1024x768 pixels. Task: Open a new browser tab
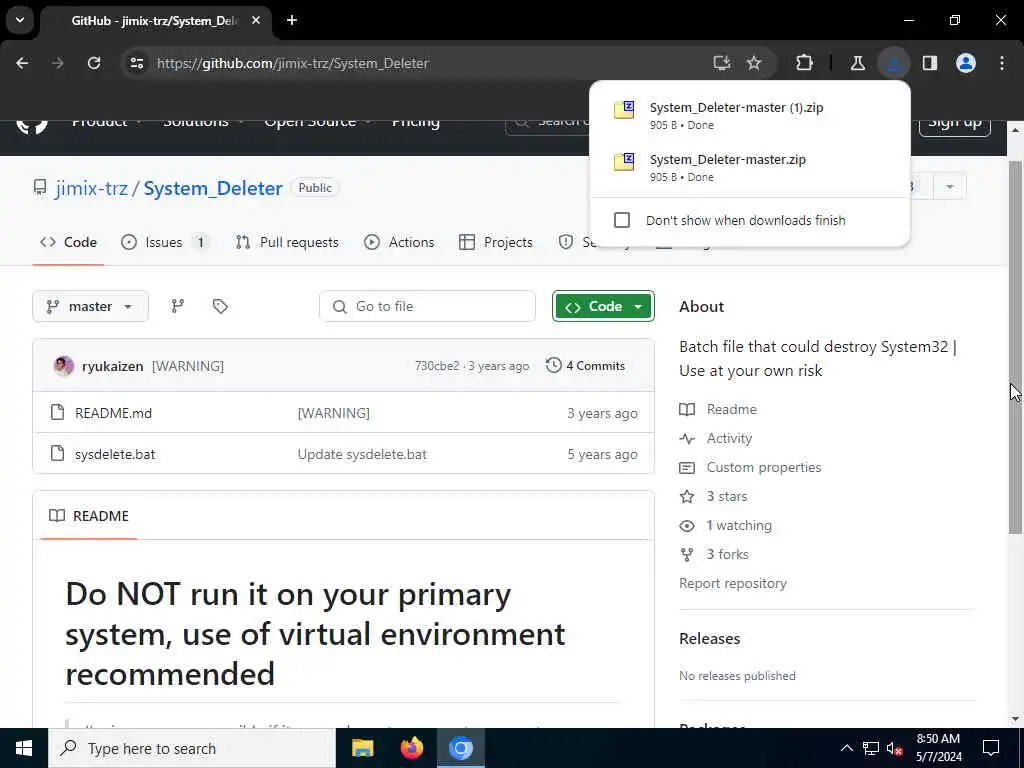(292, 20)
